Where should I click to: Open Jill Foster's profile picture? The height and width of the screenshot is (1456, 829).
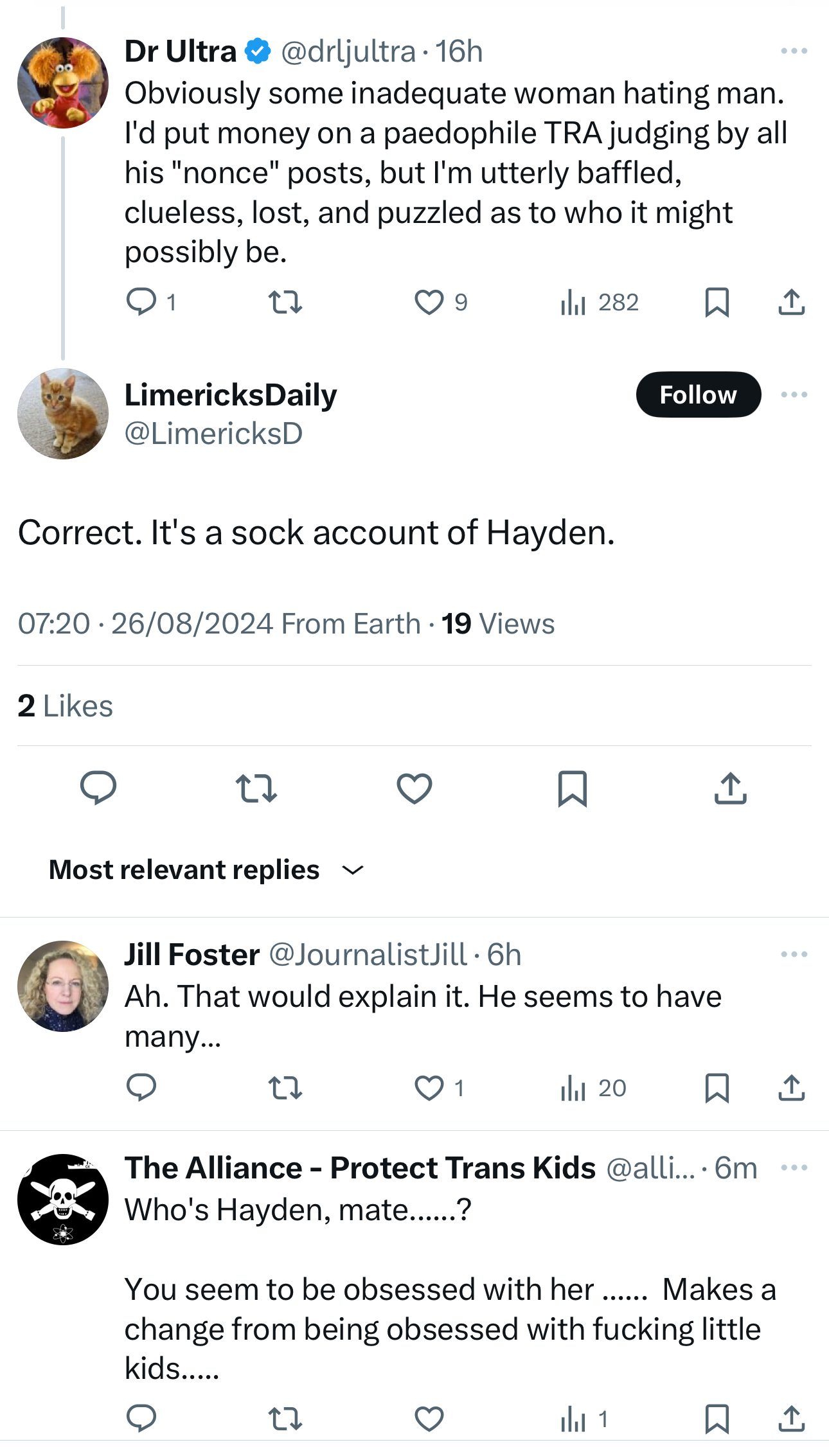pyautogui.click(x=63, y=986)
